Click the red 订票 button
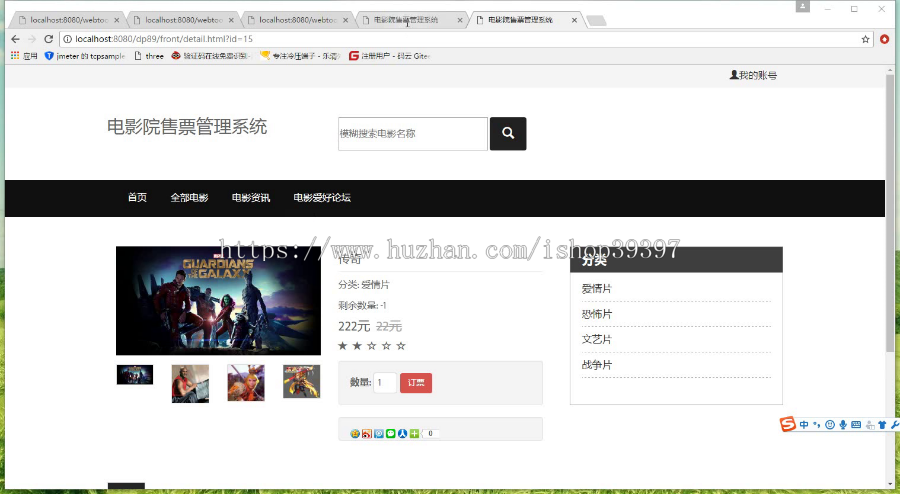Screen dimensions: 900x494 pos(416,383)
